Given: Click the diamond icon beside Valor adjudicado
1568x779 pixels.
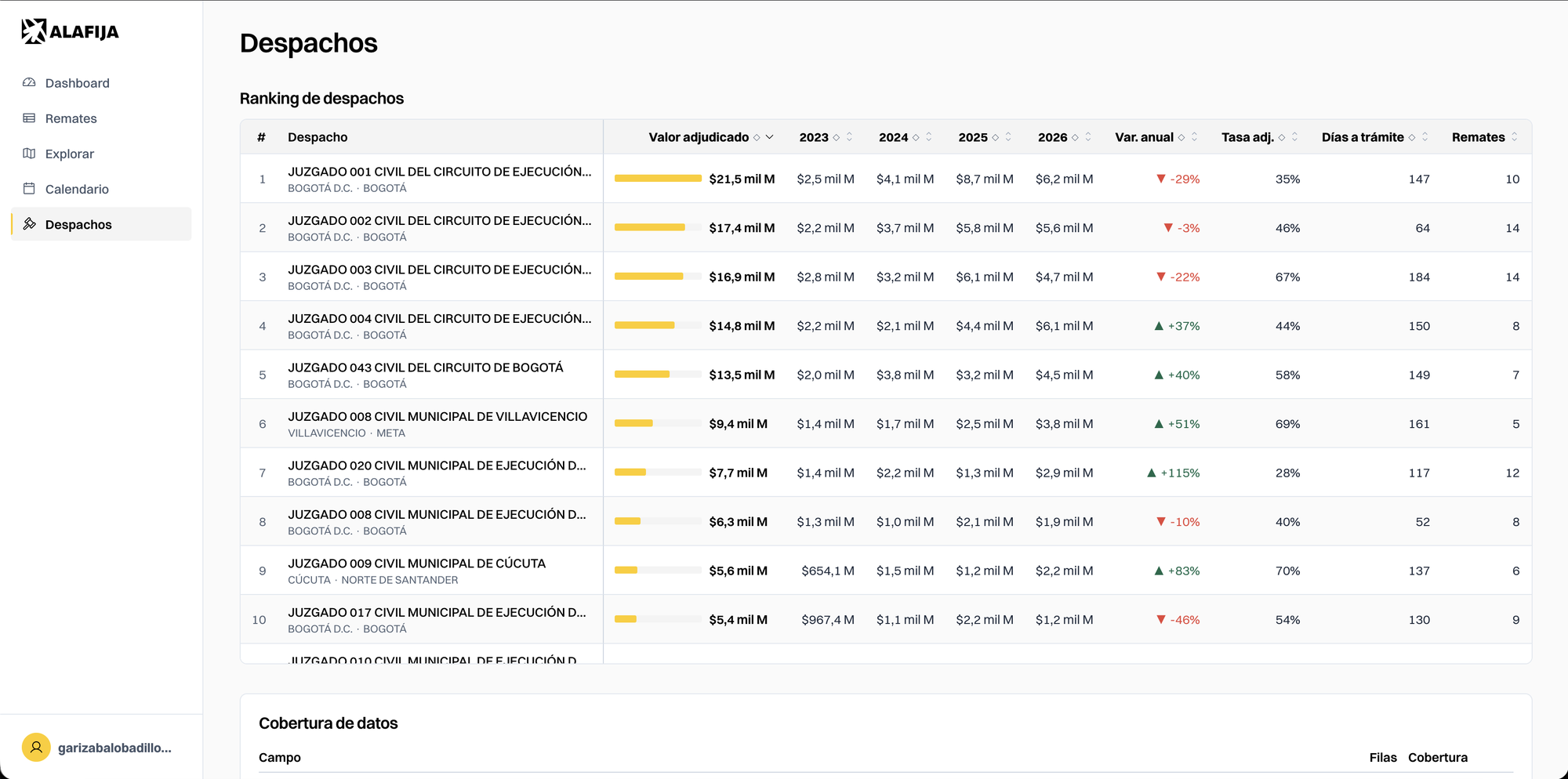Looking at the screenshot, I should coord(757,138).
